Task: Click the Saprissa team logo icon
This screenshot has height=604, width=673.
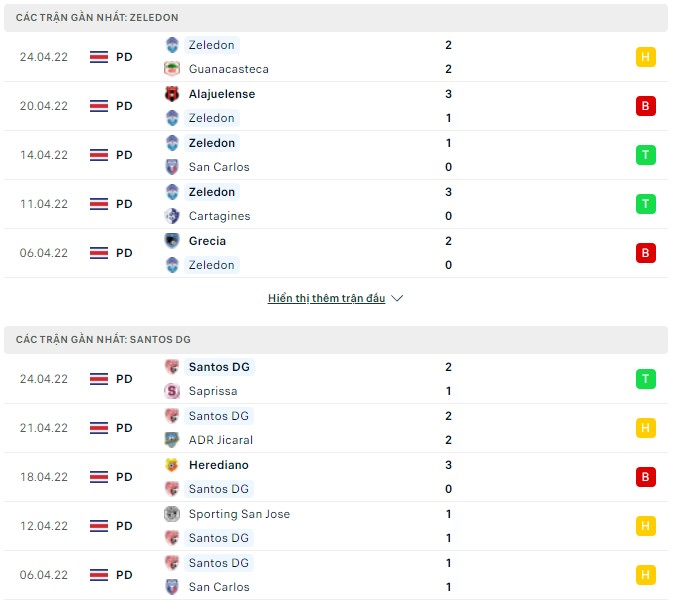Action: click(172, 391)
